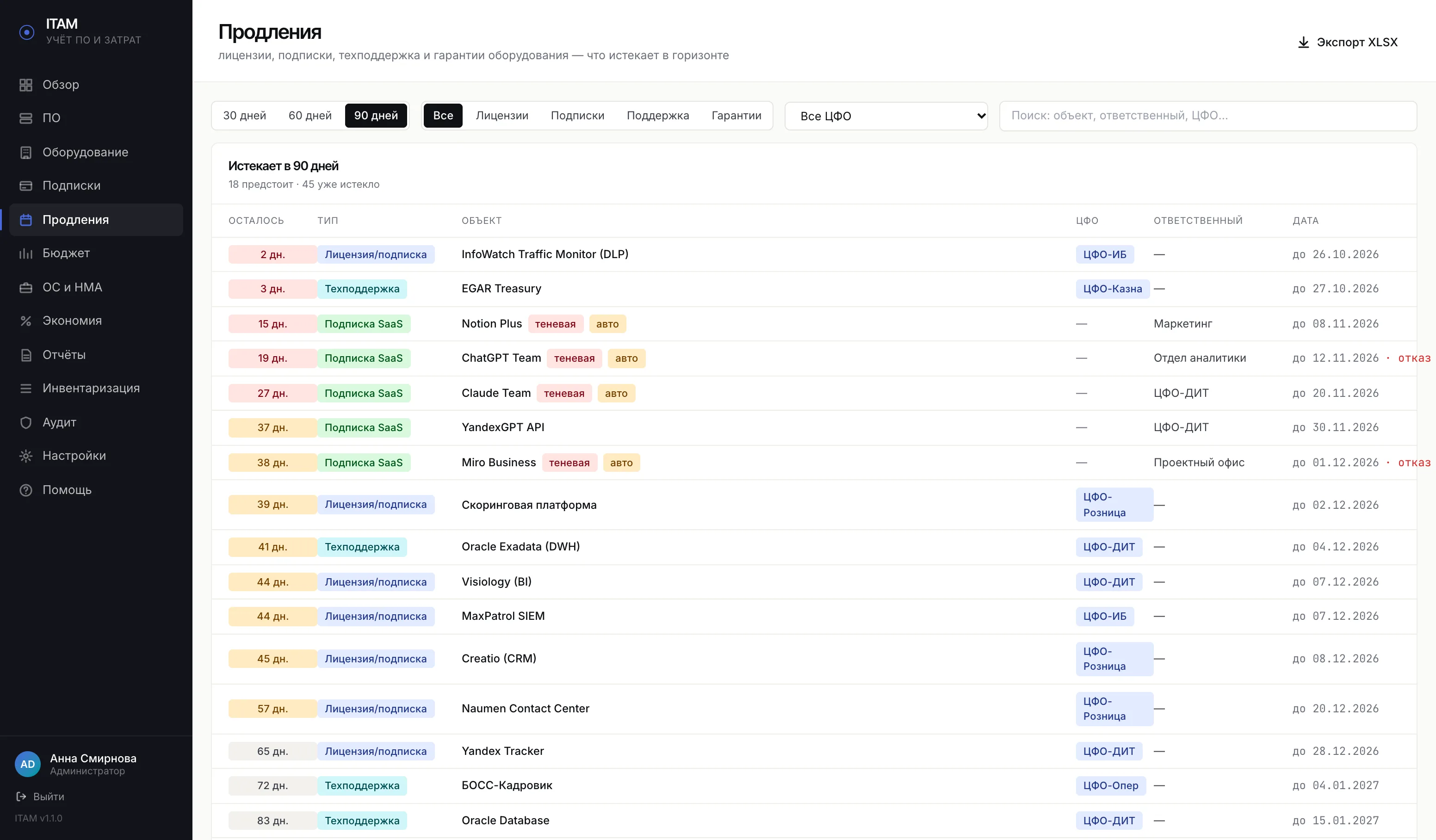This screenshot has width=1436, height=840.
Task: Filter by Гарантии type
Action: 736,116
